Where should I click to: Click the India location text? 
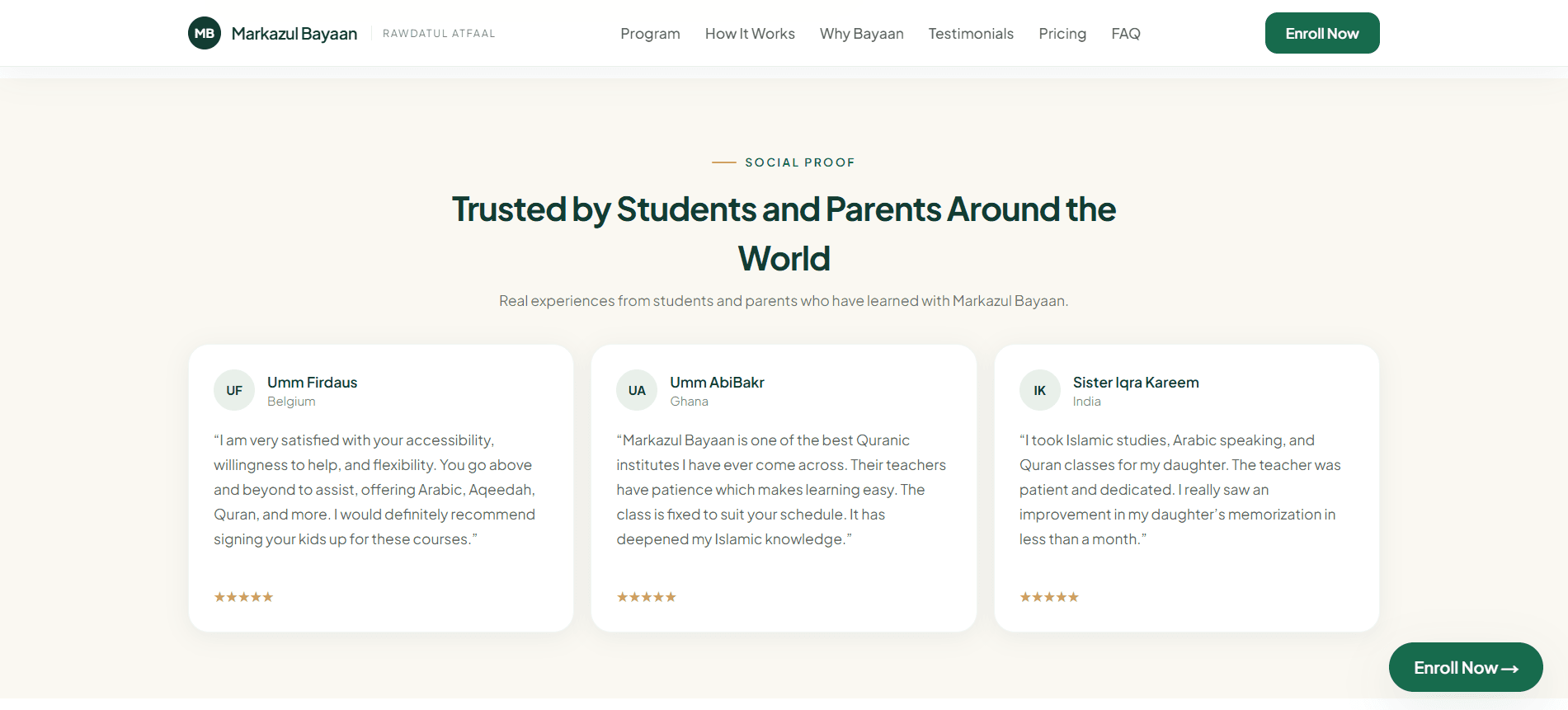pyautogui.click(x=1086, y=402)
